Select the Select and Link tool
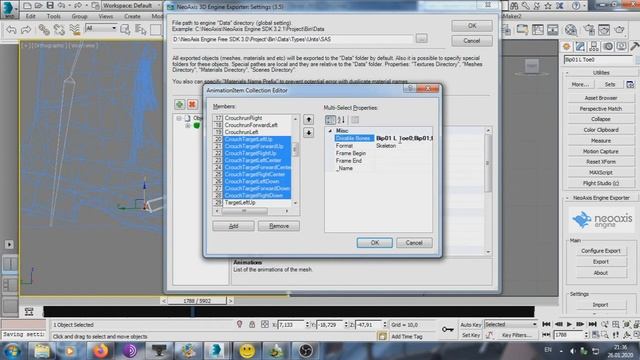Viewport: 640px width, 360px height. coord(44,29)
